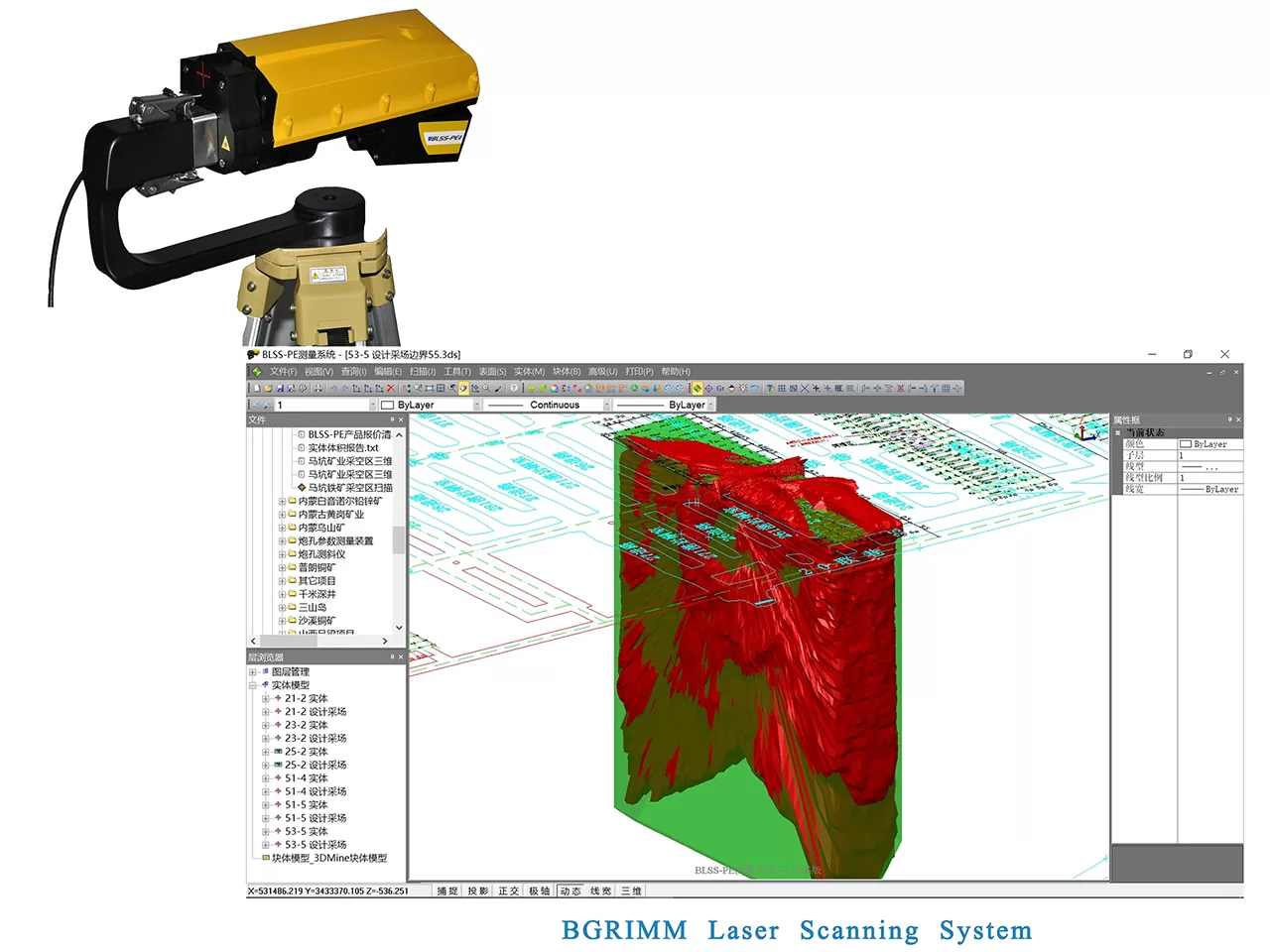Click the green plus toolbar icon
Viewport: 1270px width, 952px height.
point(532,389)
